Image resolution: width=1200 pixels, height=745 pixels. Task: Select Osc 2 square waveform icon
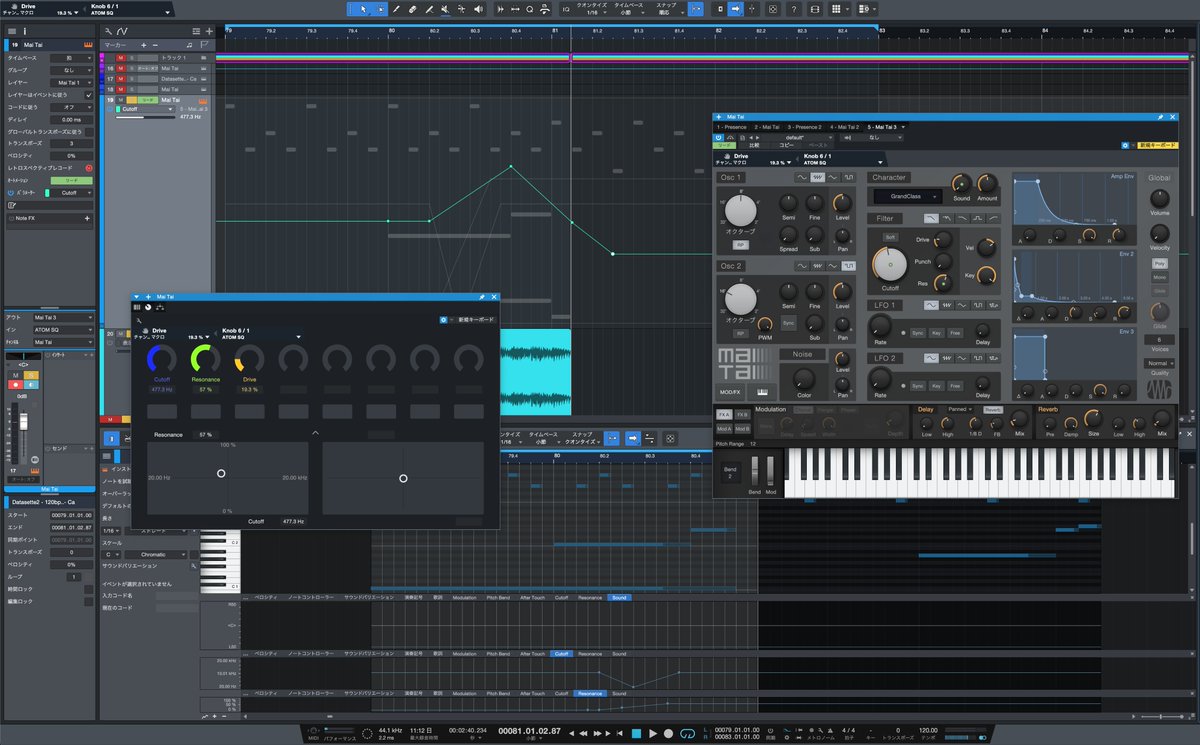point(849,266)
